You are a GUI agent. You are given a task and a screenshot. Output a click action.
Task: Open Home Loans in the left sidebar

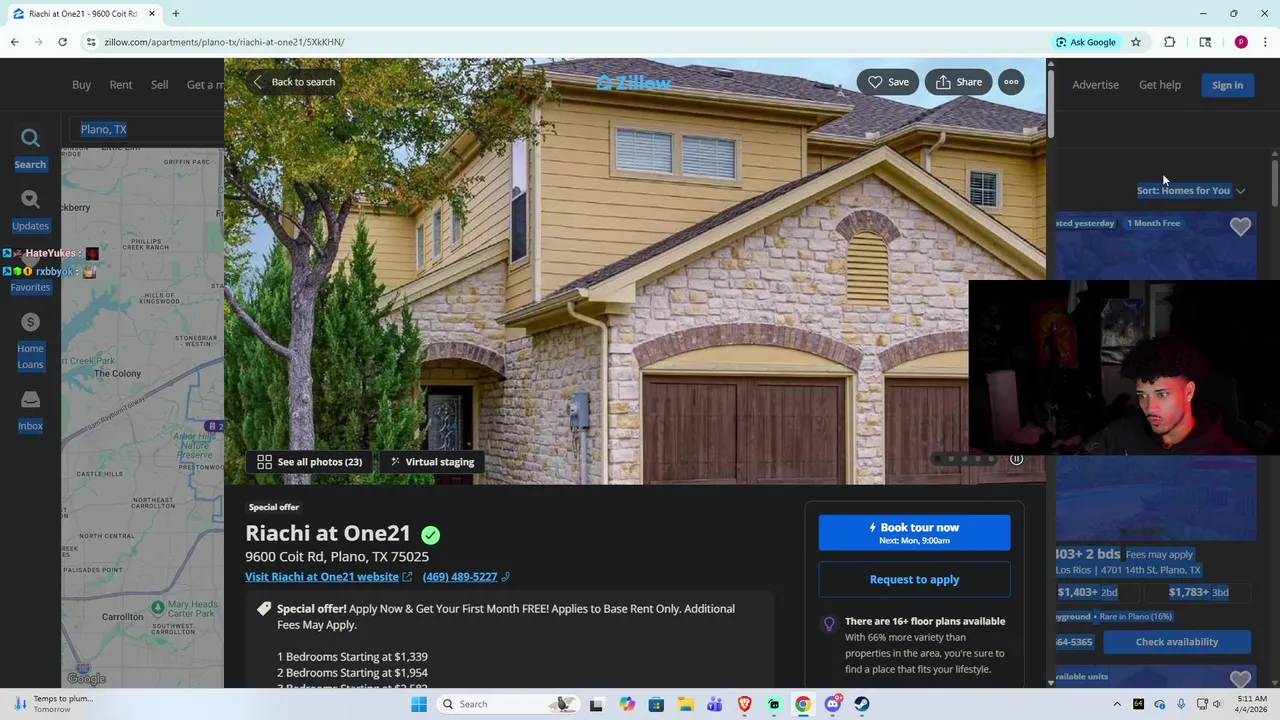pos(30,341)
